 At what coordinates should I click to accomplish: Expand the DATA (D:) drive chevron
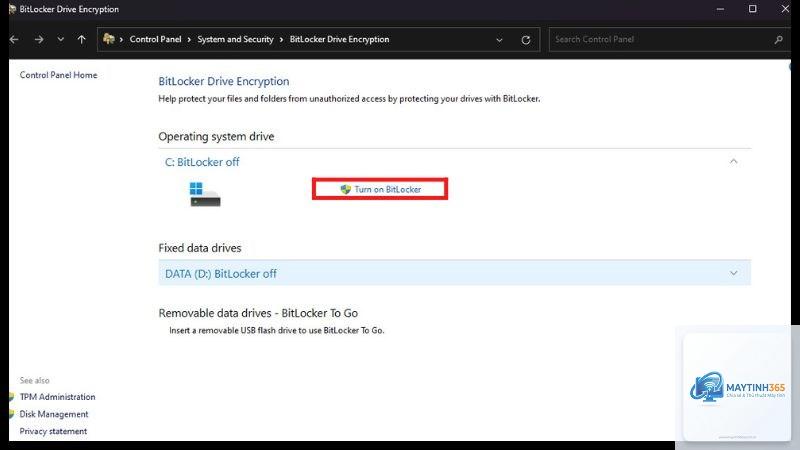click(733, 273)
